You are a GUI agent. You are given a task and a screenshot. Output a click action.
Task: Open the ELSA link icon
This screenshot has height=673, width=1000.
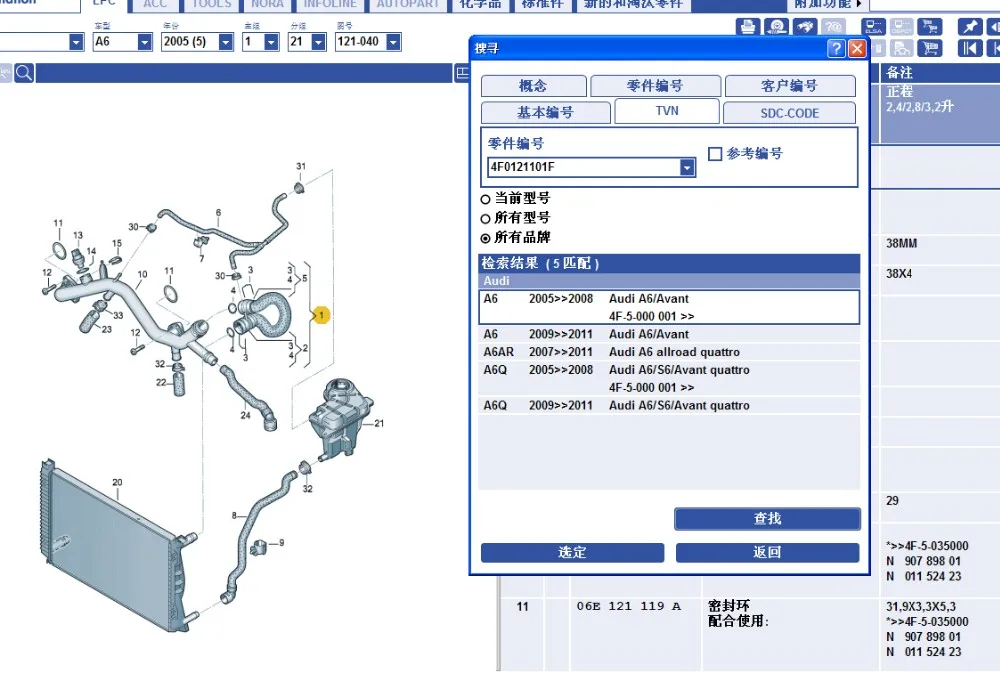[873, 27]
